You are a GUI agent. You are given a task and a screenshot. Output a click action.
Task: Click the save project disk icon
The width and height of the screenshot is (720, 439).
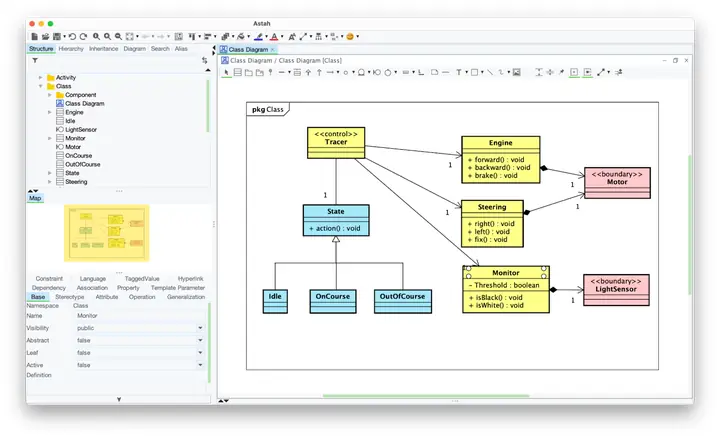(x=57, y=36)
